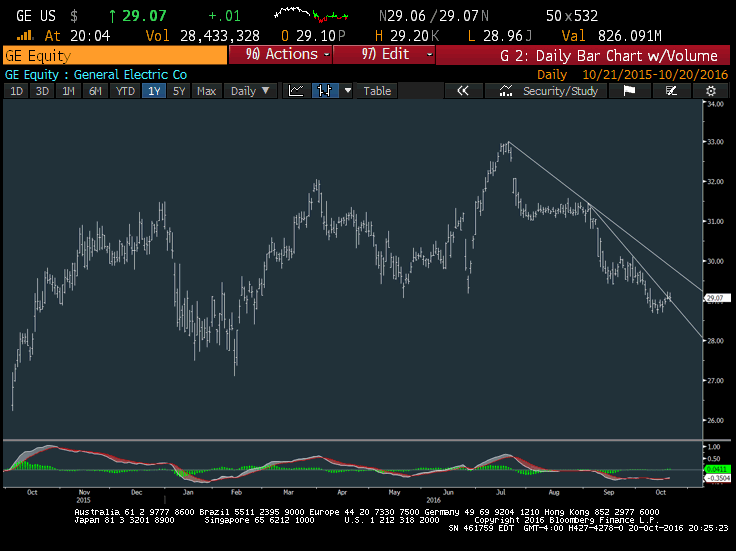Click the Security/Study button label
The image size is (736, 551).
click(x=560, y=91)
